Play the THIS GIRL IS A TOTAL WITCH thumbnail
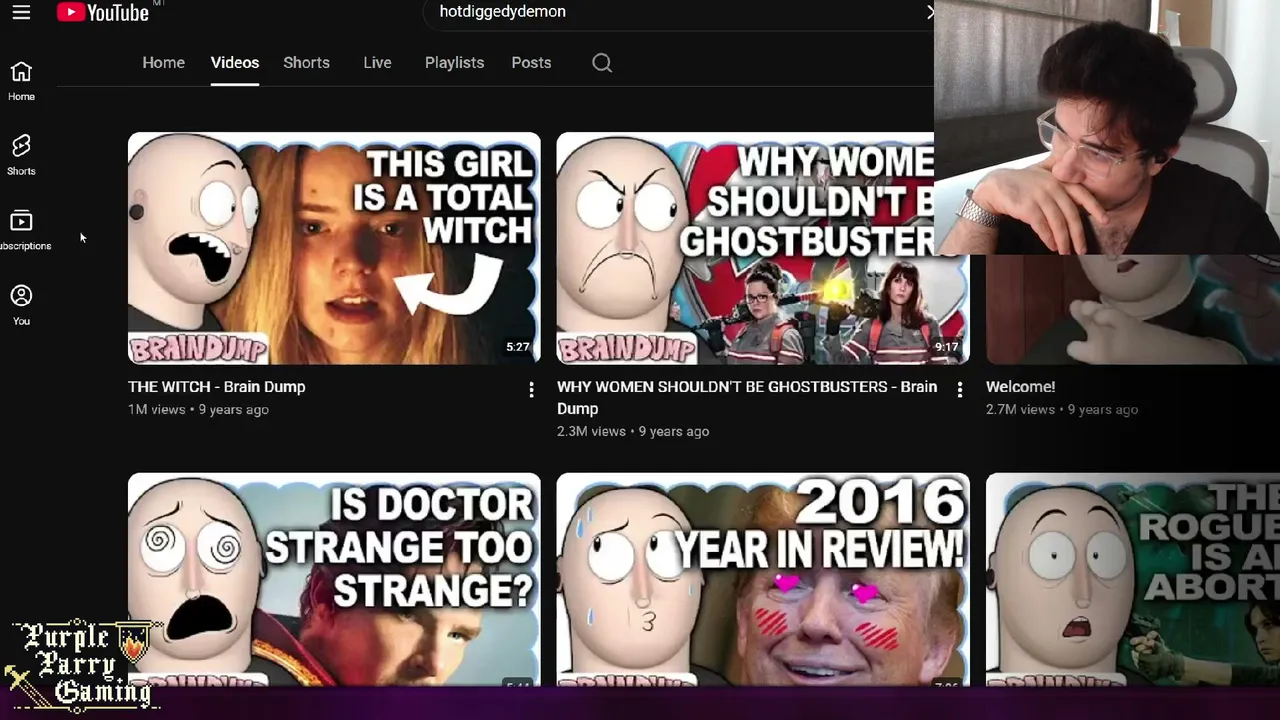1280x720 pixels. [x=334, y=248]
